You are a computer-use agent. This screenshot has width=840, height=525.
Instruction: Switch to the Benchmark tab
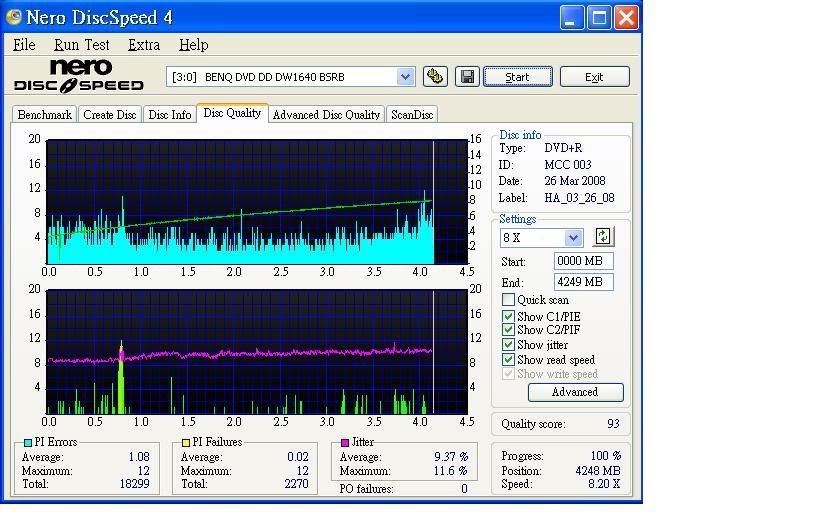[44, 115]
